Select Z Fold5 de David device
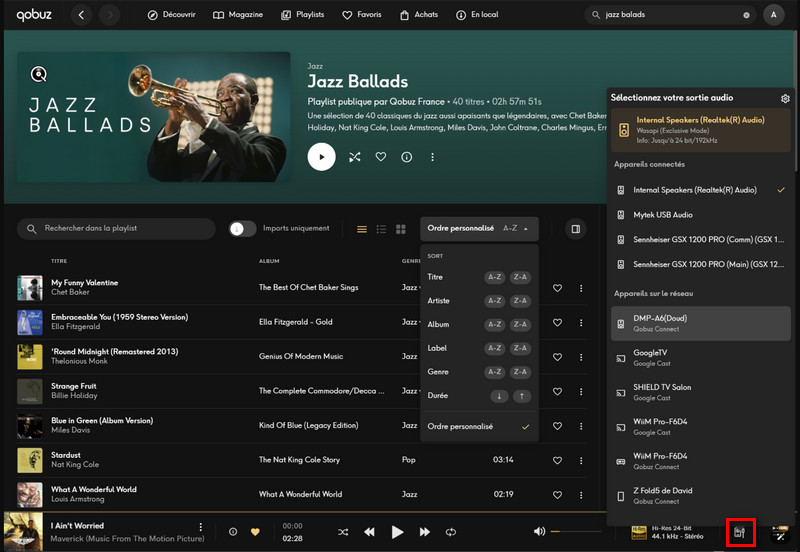Viewport: 800px width, 552px height. pyautogui.click(x=701, y=496)
